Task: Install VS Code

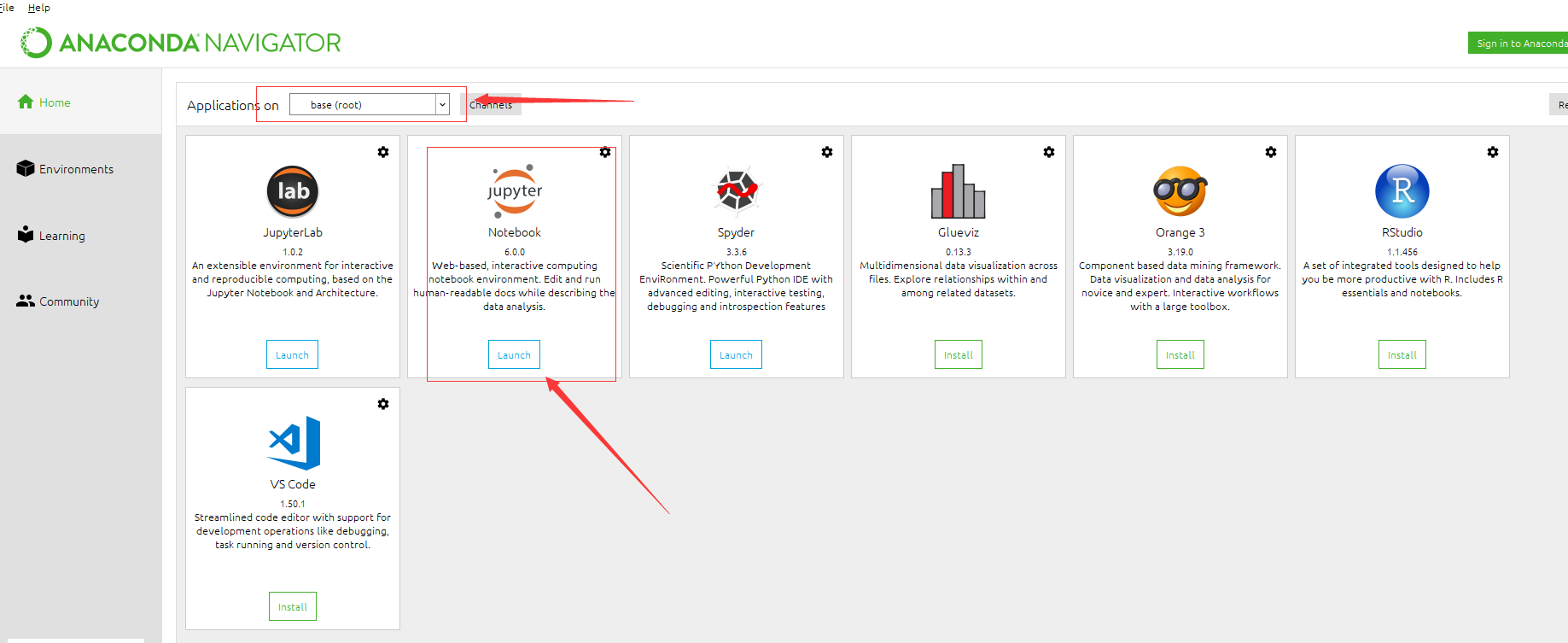Action: click(x=293, y=606)
